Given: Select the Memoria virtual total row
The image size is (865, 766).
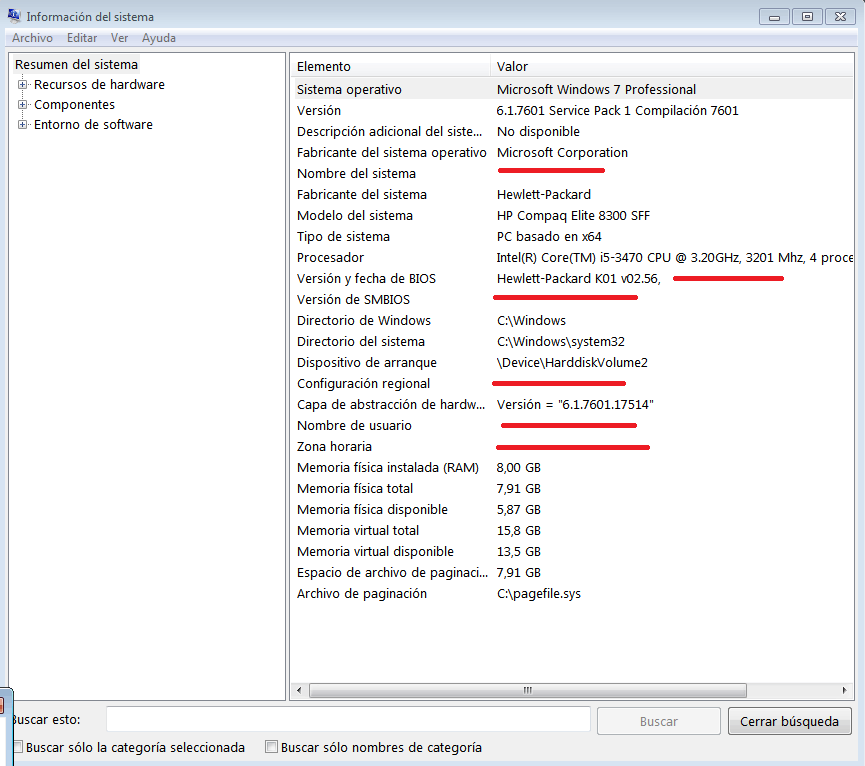Looking at the screenshot, I should 573,530.
